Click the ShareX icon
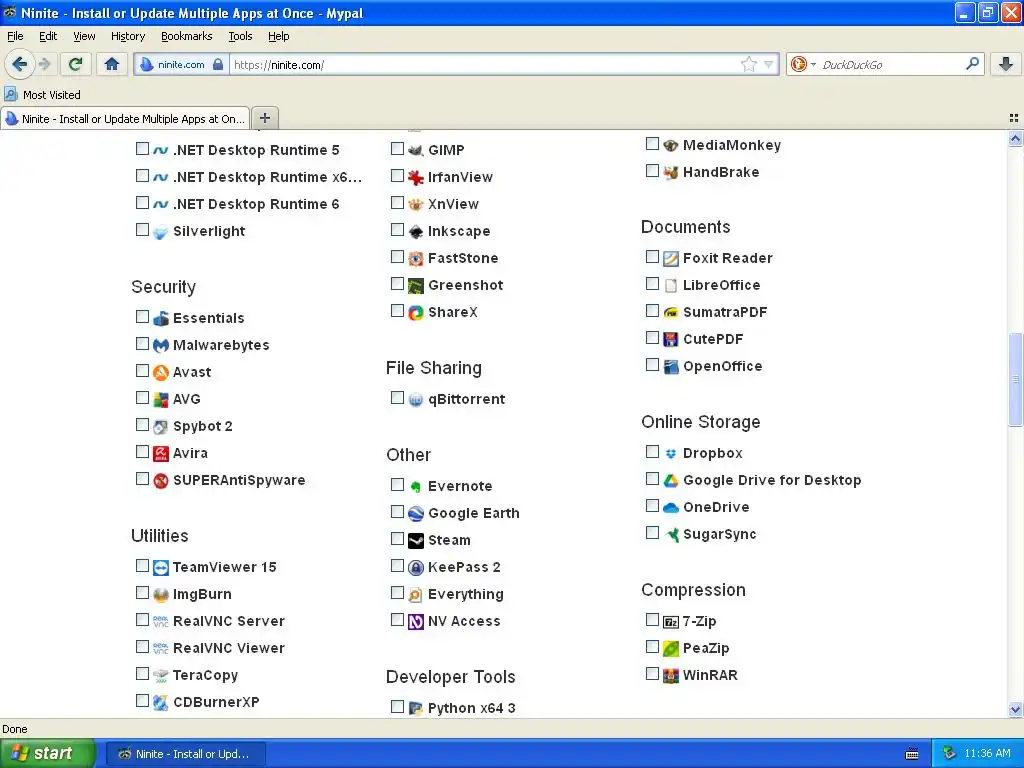The image size is (1024, 768). pyautogui.click(x=416, y=312)
